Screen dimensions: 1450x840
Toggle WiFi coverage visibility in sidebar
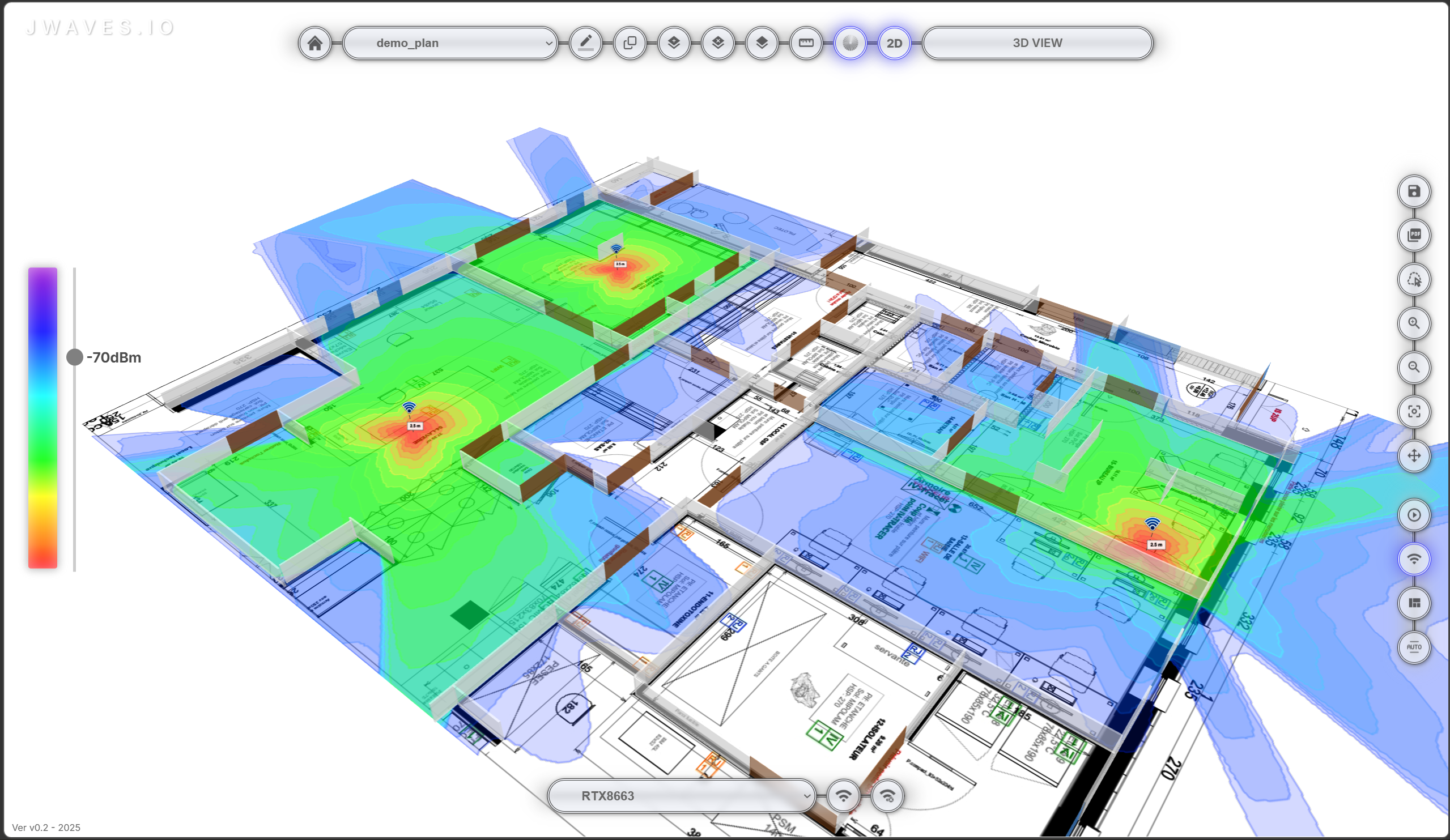1414,559
